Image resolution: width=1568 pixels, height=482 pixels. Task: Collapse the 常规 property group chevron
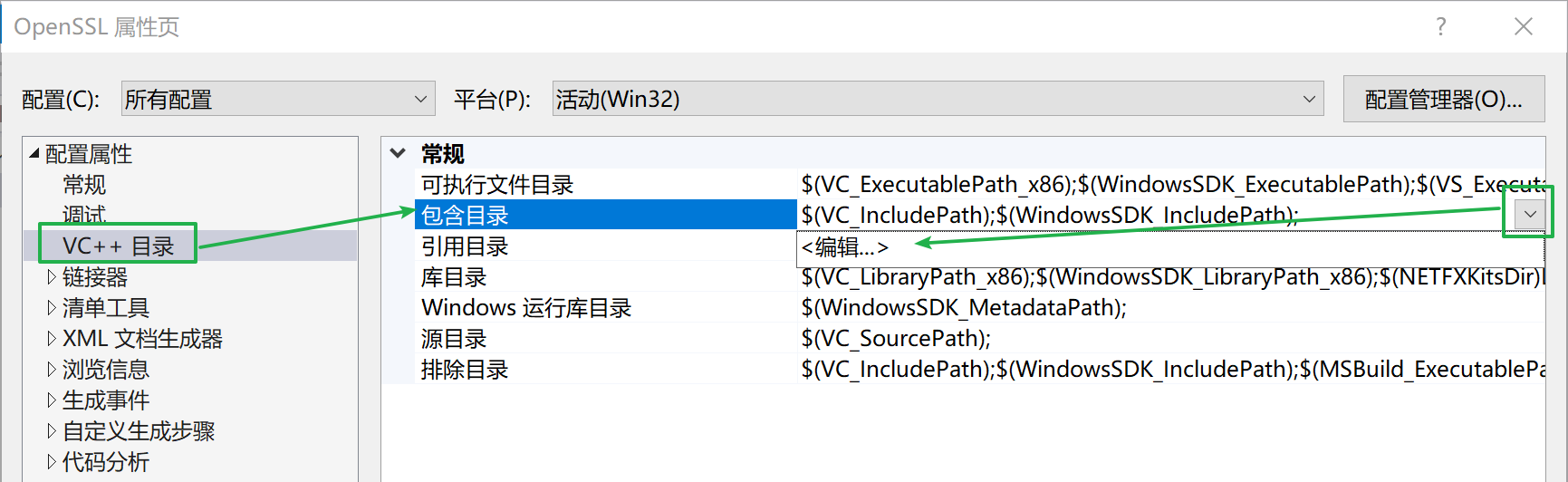point(398,153)
